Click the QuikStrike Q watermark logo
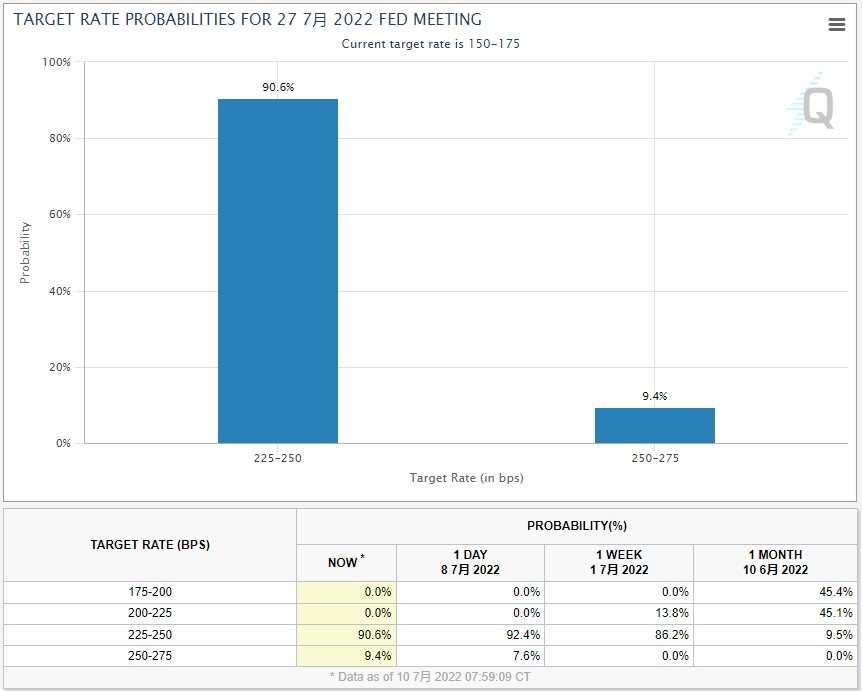Viewport: 862px width, 691px height. click(x=813, y=104)
